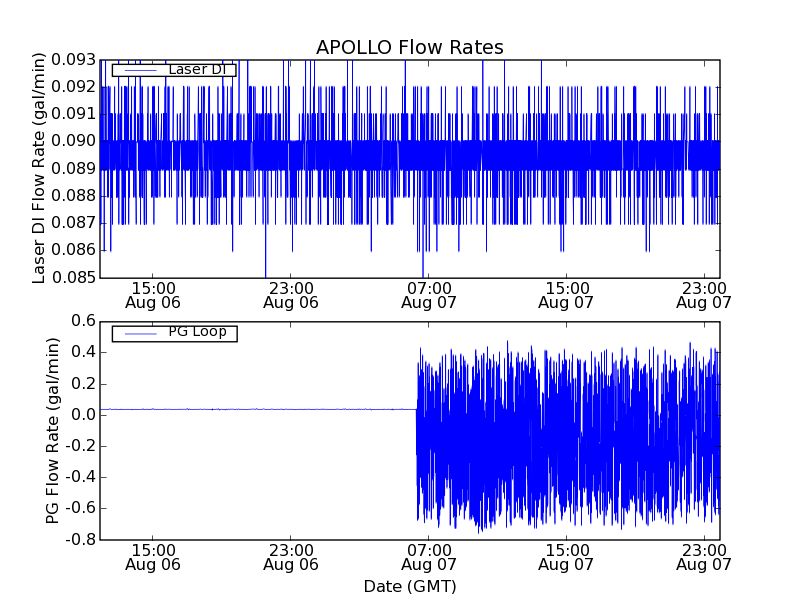Click the "Date (GMT)" axis label
Viewport: 800px width, 600px height.
tap(410, 586)
